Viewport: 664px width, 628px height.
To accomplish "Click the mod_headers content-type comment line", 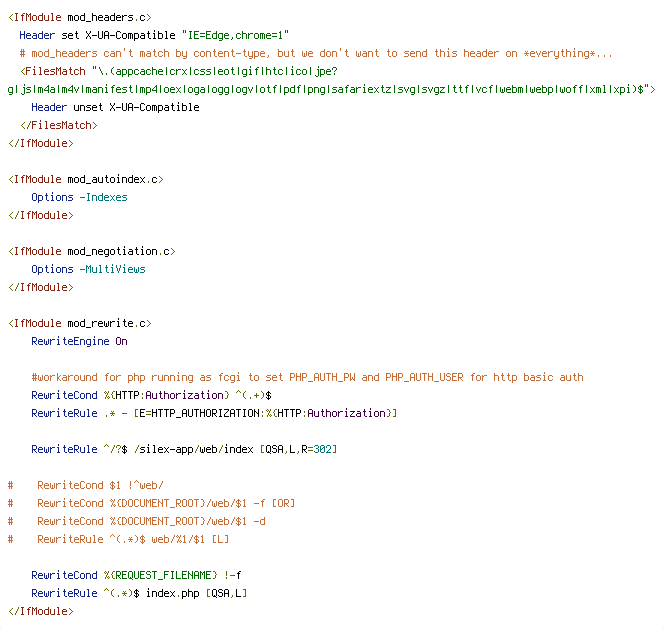I will pyautogui.click(x=316, y=53).
